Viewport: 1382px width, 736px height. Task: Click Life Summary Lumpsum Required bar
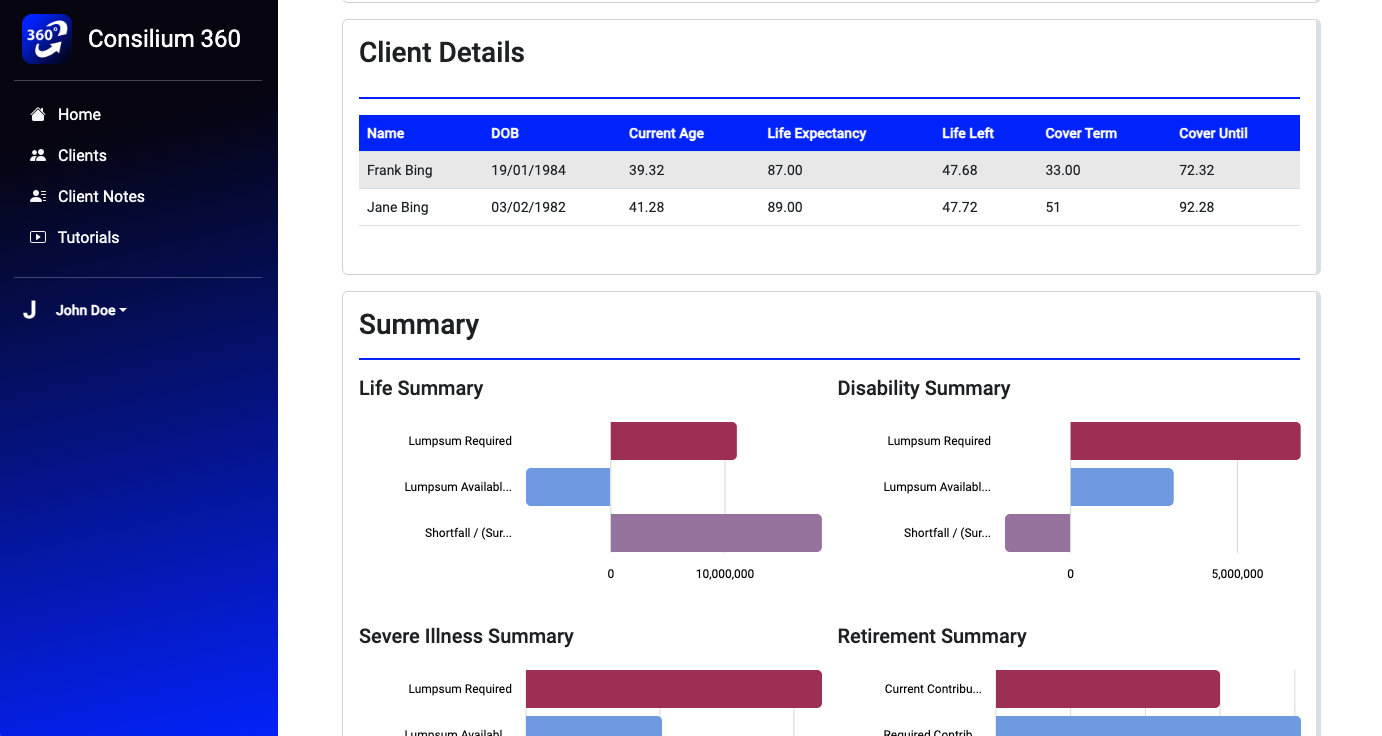[x=673, y=441]
